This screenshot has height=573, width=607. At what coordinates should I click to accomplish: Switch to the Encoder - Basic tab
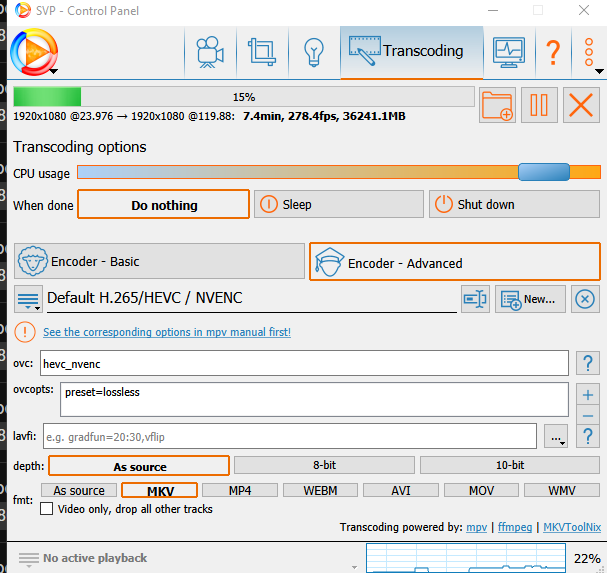coord(158,262)
